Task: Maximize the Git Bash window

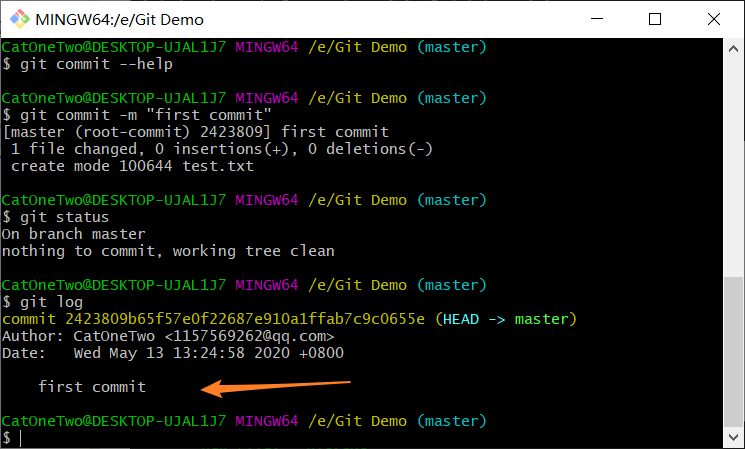Action: [x=655, y=19]
